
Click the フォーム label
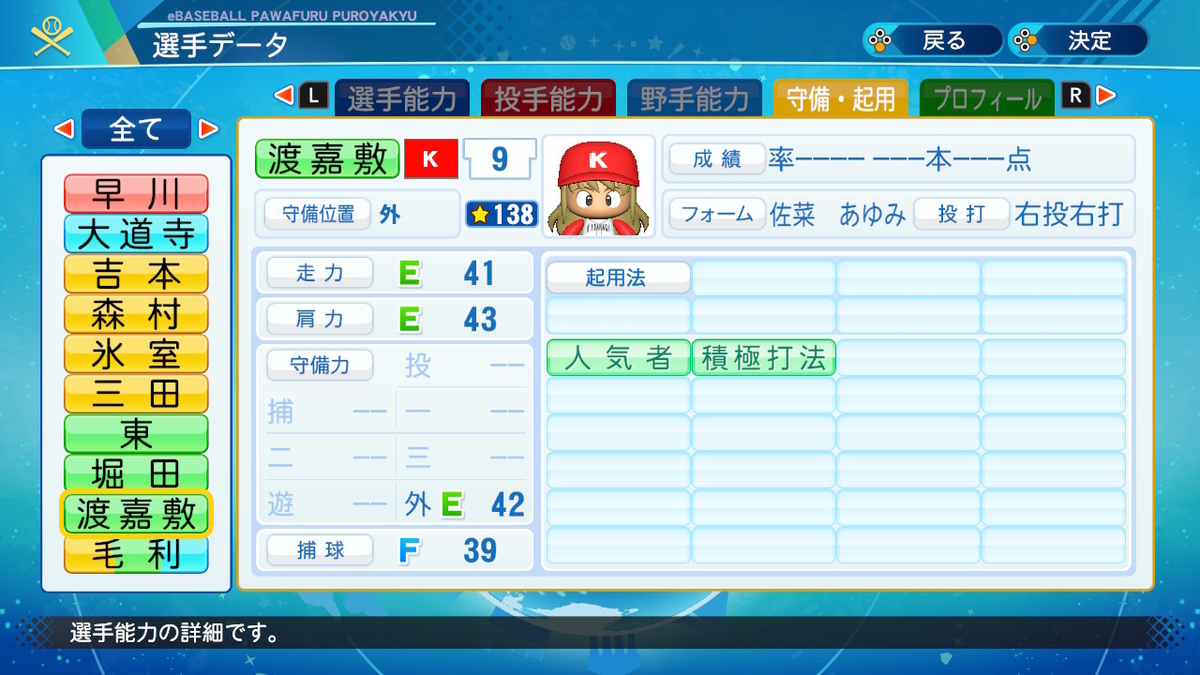coord(716,213)
